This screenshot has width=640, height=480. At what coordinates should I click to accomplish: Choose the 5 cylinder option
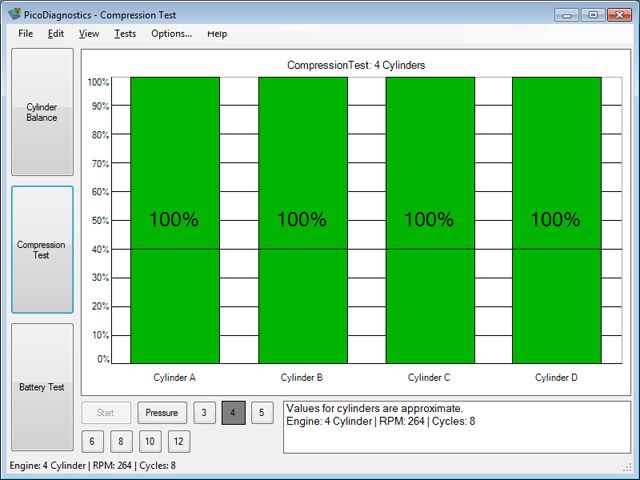click(261, 412)
